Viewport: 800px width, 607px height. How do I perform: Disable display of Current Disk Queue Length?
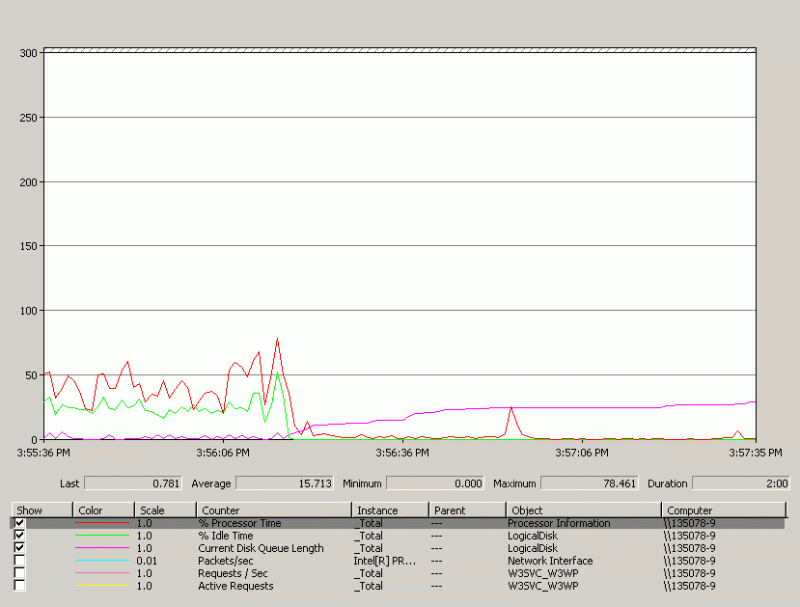click(x=21, y=548)
